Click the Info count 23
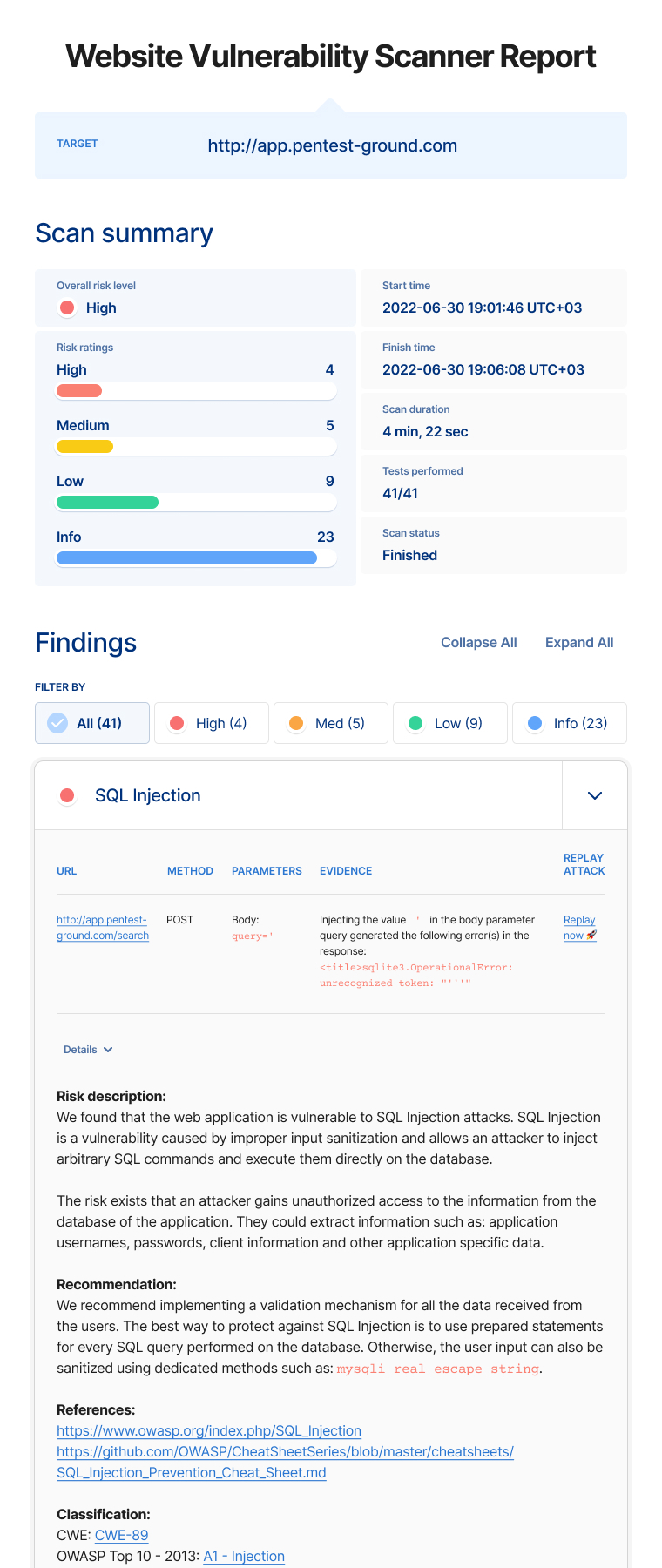 326,537
